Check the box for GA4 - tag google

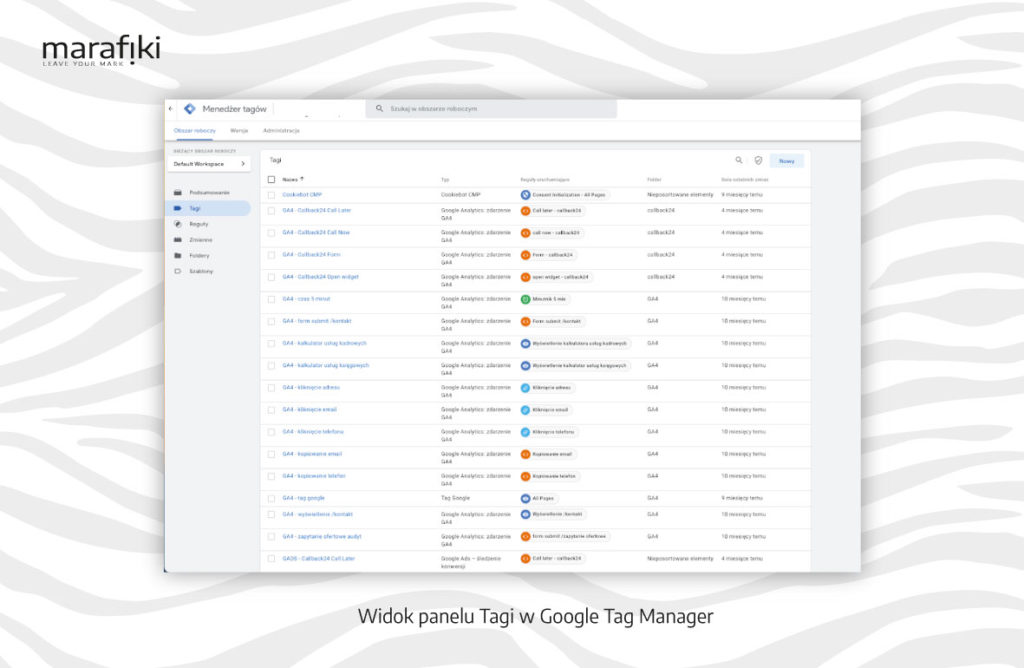pyautogui.click(x=271, y=498)
